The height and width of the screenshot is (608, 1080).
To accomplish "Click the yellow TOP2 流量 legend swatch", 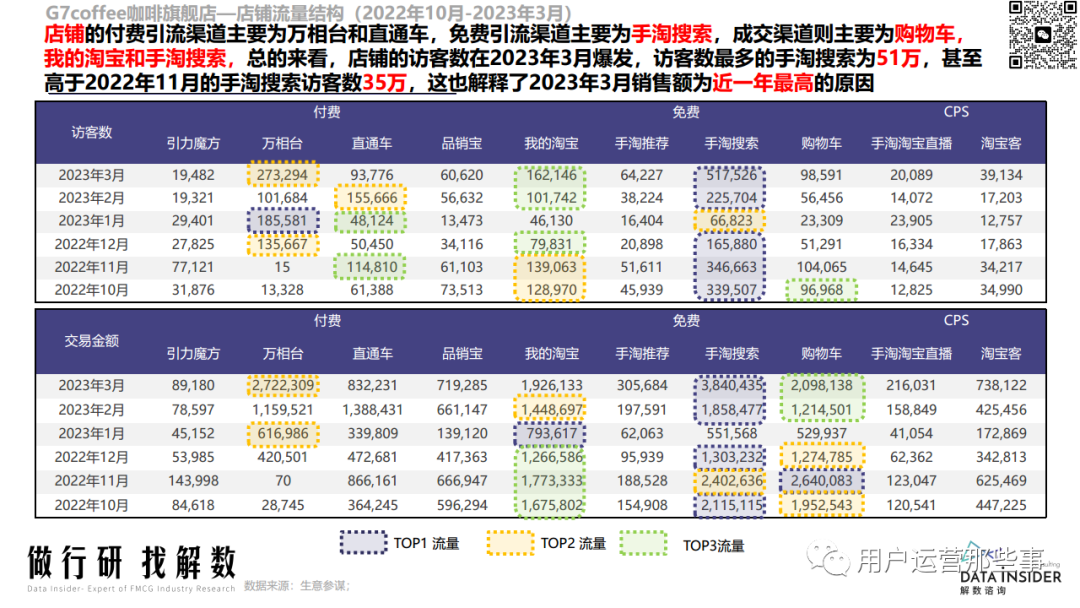I will coord(510,543).
